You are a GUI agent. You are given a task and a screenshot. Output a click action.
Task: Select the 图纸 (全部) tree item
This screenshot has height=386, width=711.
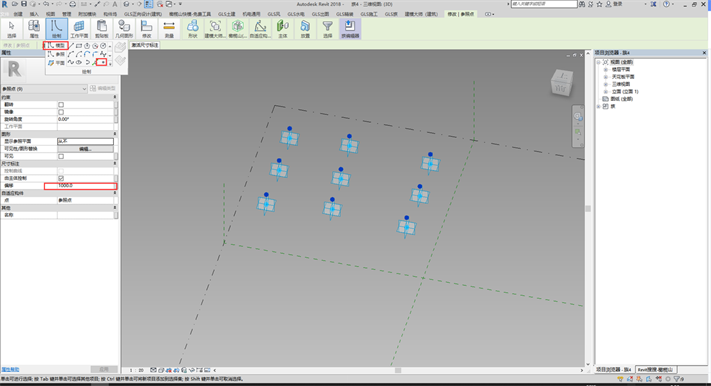622,99
